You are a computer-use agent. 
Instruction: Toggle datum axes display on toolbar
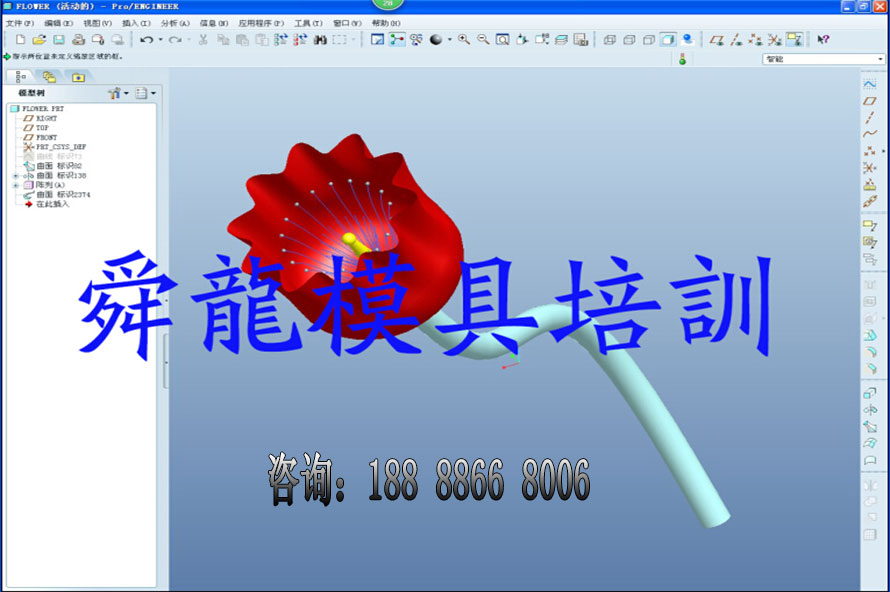click(735, 40)
